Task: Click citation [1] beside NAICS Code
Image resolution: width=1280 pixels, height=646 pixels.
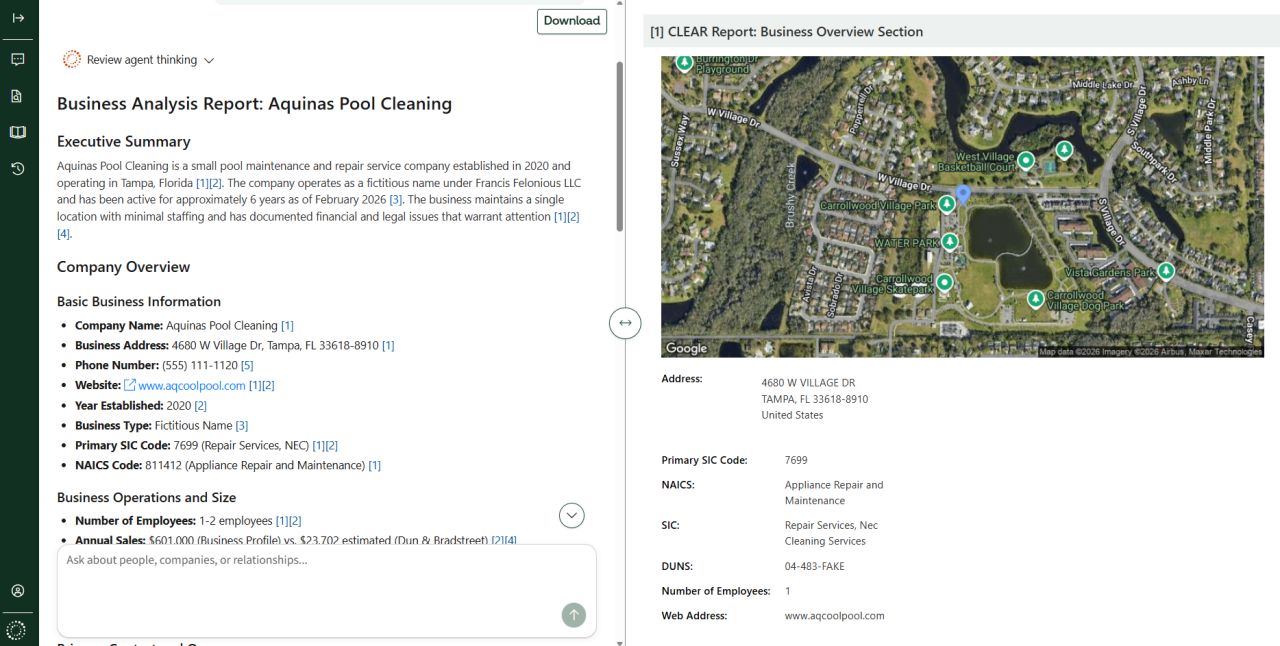Action: pyautogui.click(x=374, y=465)
